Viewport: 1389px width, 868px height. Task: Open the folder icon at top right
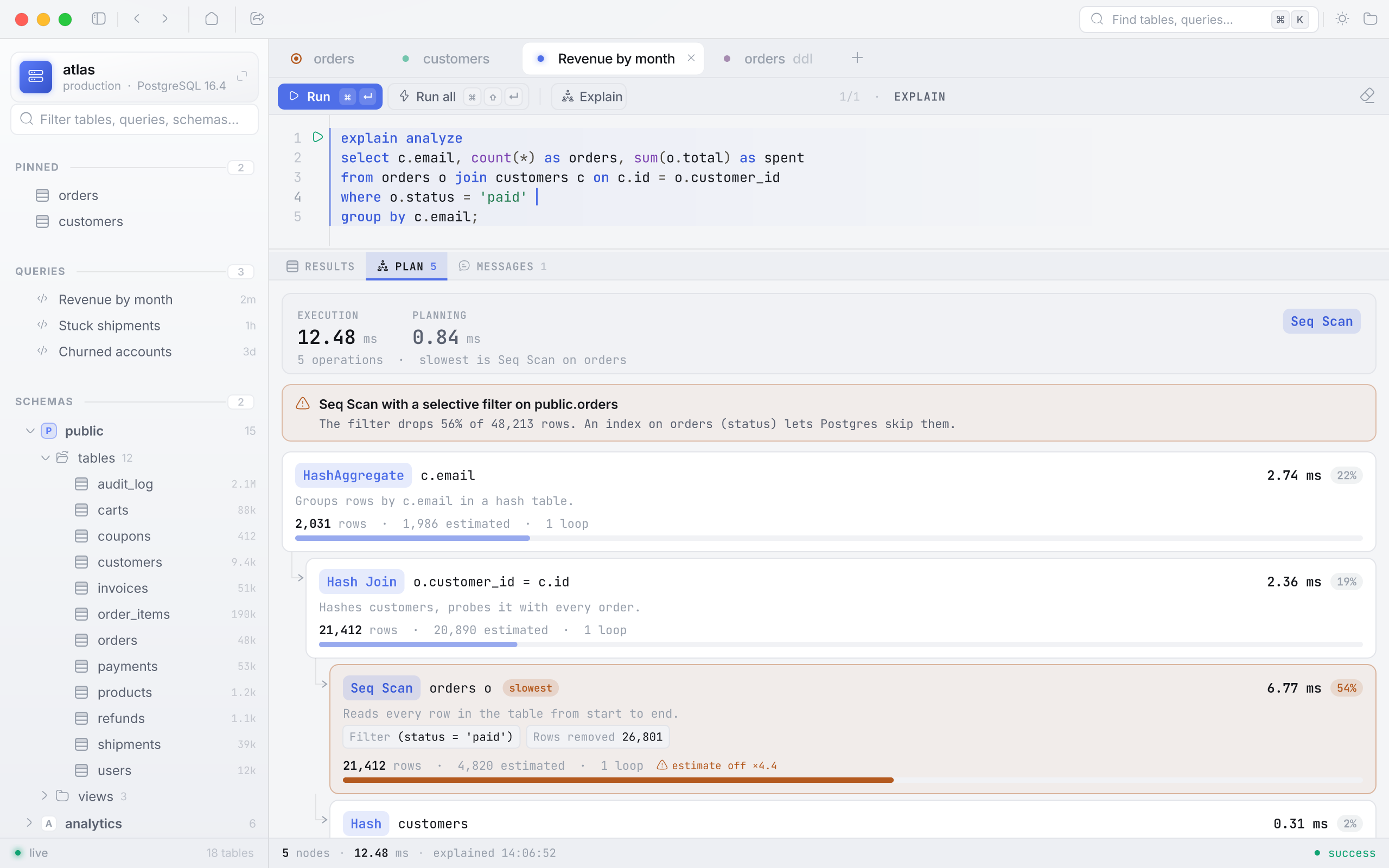[x=1370, y=19]
